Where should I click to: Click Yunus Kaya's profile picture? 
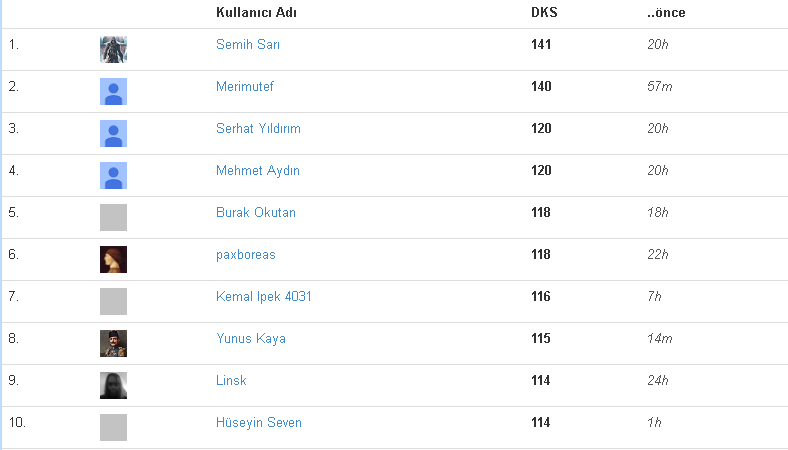click(x=113, y=343)
